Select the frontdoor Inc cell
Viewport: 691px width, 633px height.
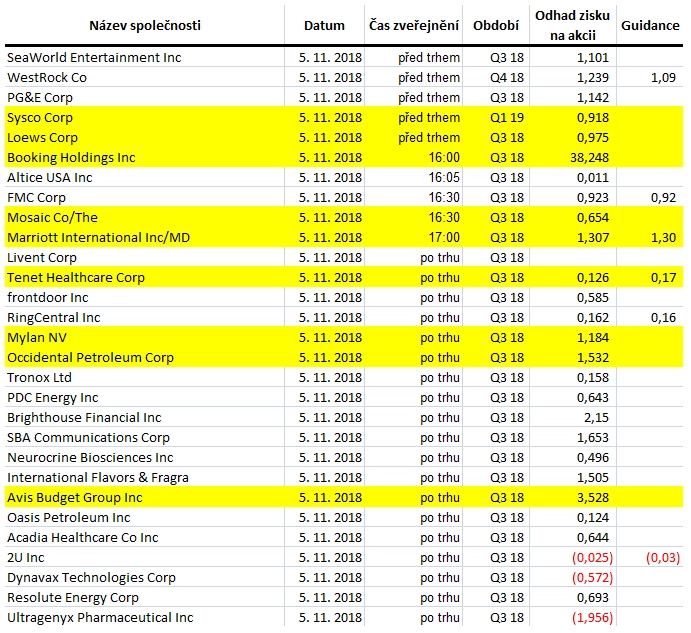point(145,298)
